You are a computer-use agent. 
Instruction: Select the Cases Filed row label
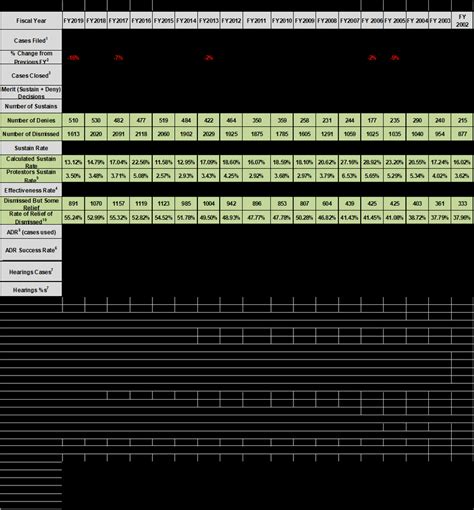31,40
